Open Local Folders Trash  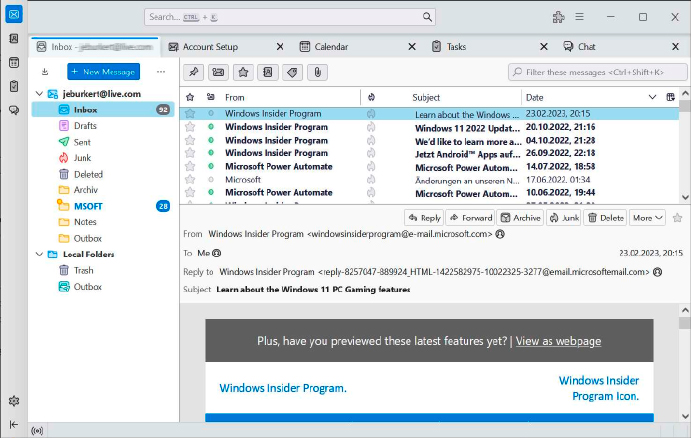[x=84, y=271]
